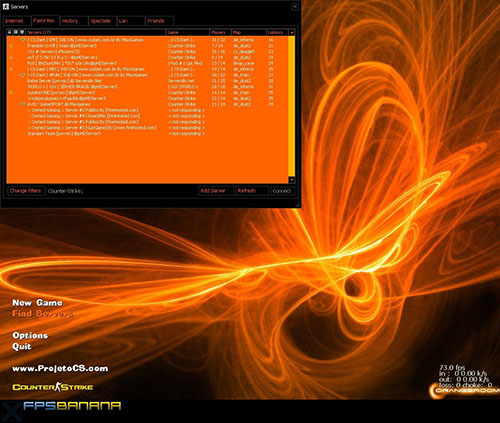
Task: Select the GameSPORT @ Maxigames row
Action: [147, 104]
